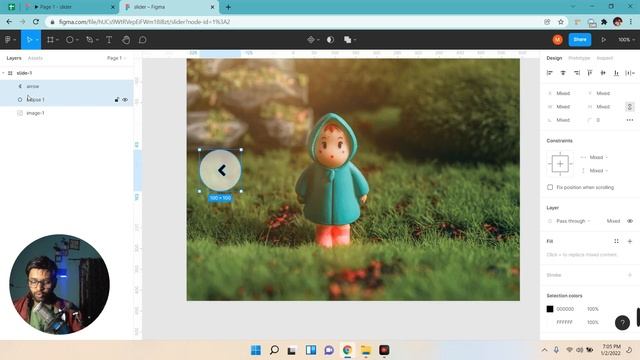The width and height of the screenshot is (640, 360).
Task: Click the Share button
Action: coord(580,40)
